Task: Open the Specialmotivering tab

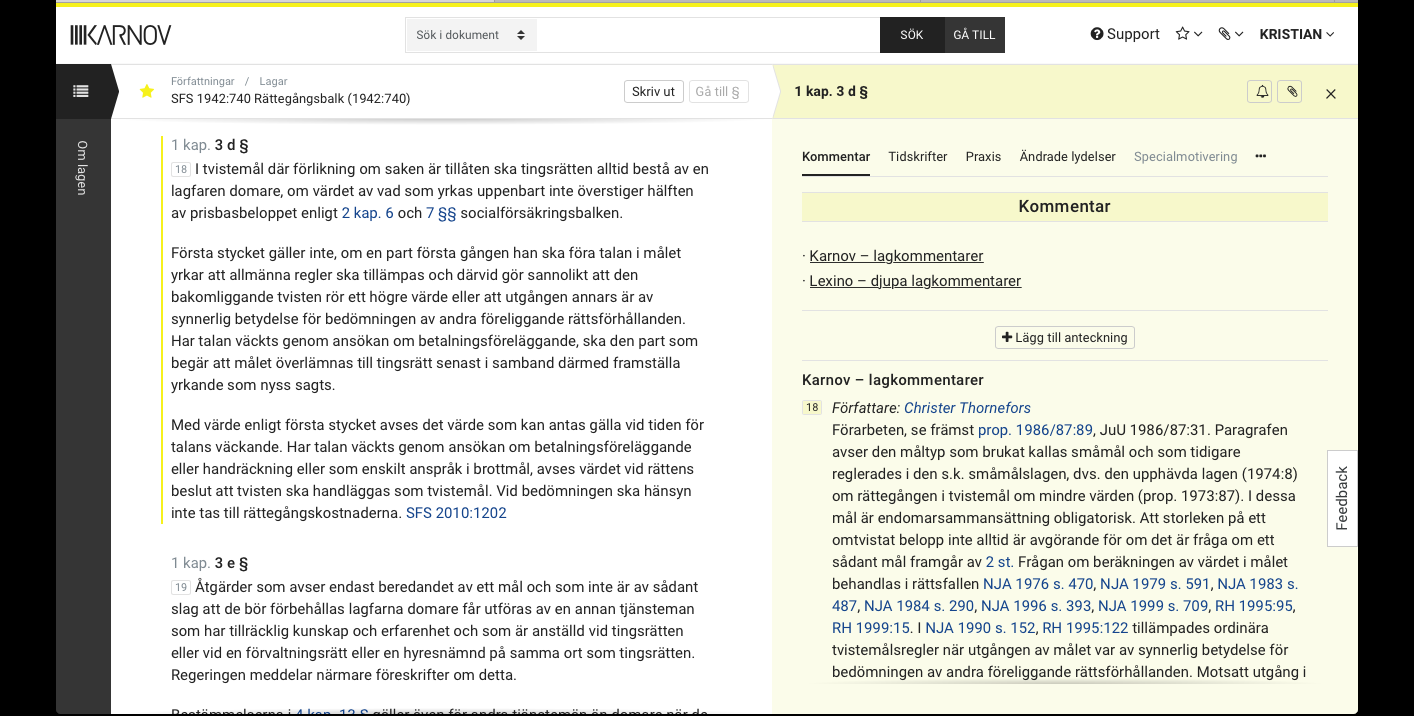Action: tap(1185, 157)
